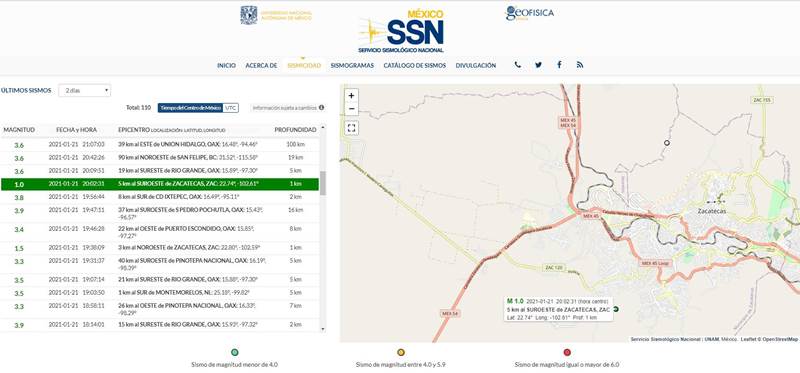Toggle fullscreen map view
This screenshot has width=800, height=373.
point(351,128)
